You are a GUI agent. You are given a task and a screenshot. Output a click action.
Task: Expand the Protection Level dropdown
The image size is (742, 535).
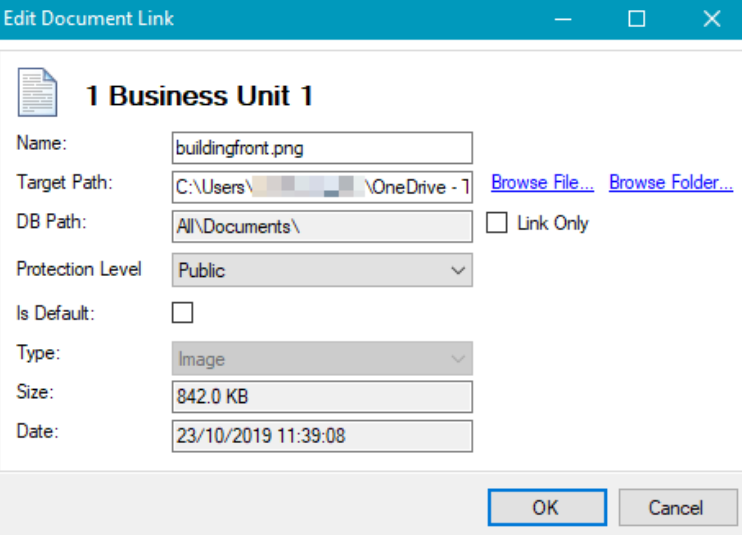pyautogui.click(x=321, y=270)
